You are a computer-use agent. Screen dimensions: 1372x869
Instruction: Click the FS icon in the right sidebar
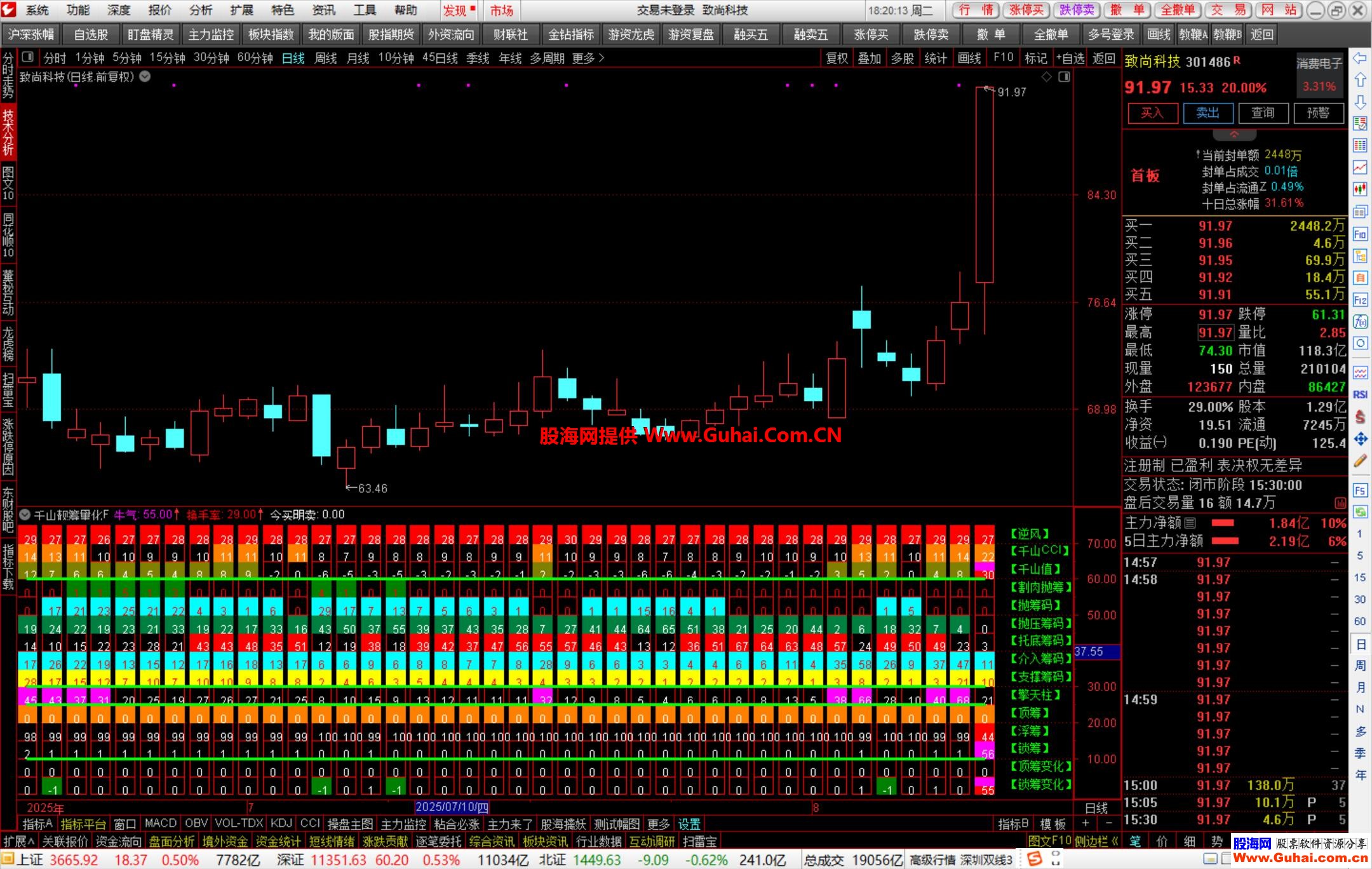[1360, 490]
